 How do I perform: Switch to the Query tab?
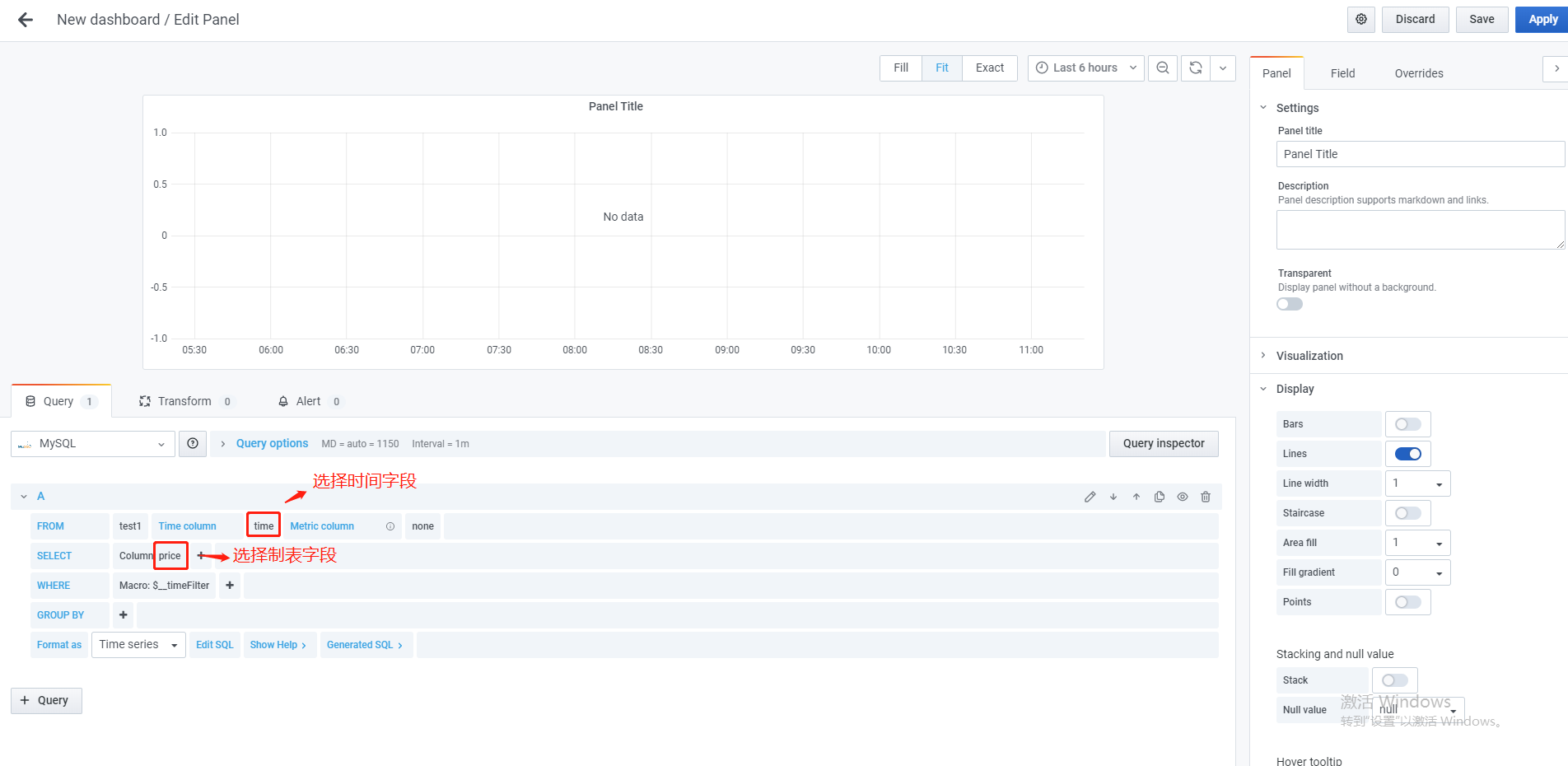62,401
